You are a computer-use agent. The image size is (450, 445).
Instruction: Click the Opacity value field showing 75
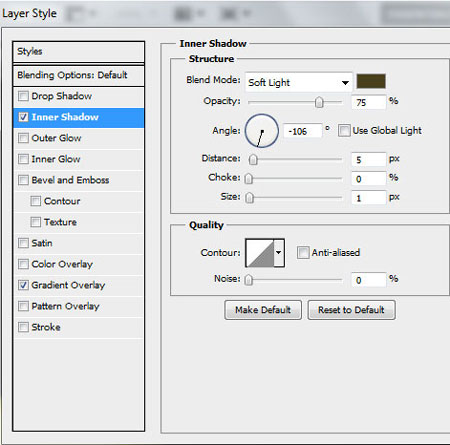pyautogui.click(x=369, y=102)
